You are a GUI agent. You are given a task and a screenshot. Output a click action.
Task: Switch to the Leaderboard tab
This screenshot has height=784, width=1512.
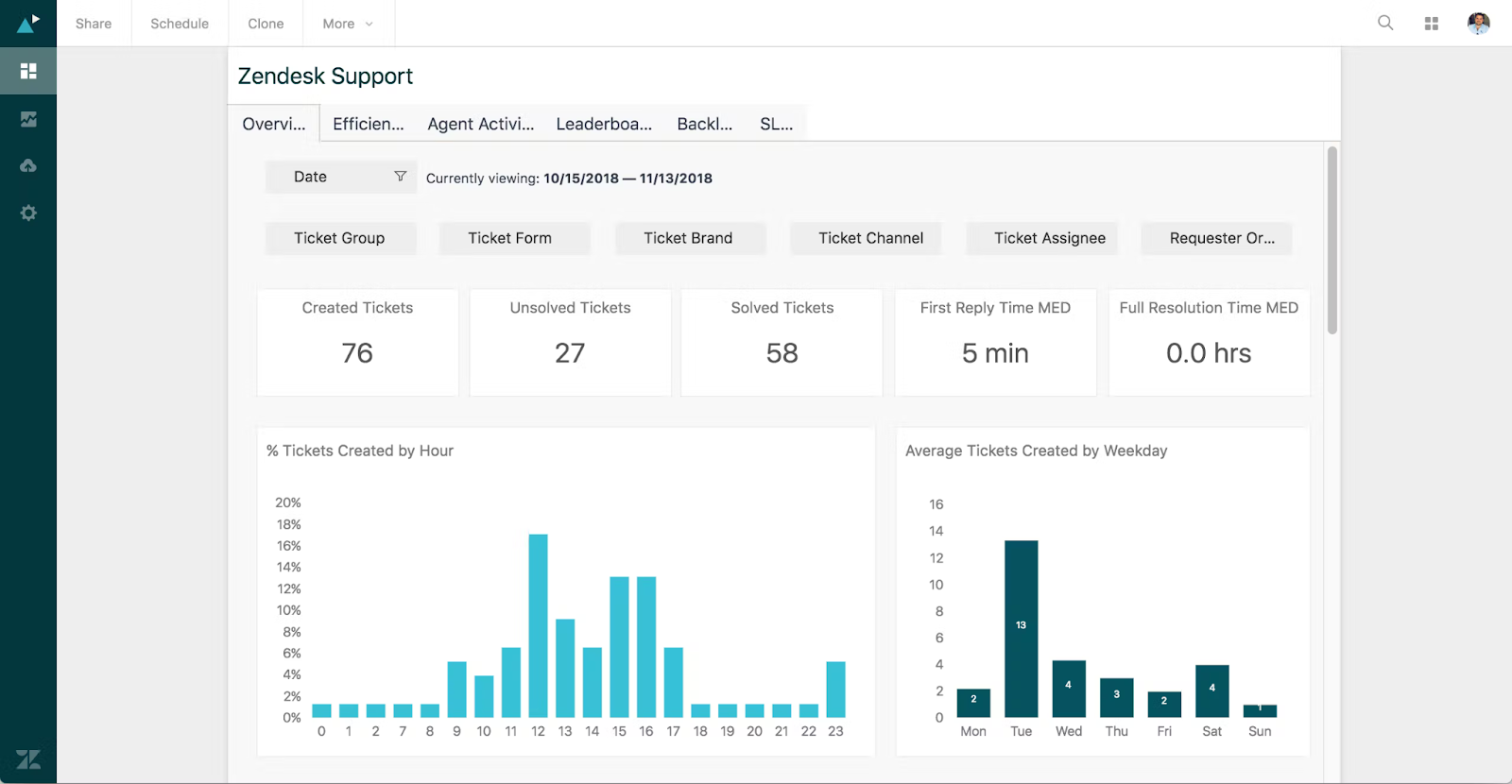(604, 124)
